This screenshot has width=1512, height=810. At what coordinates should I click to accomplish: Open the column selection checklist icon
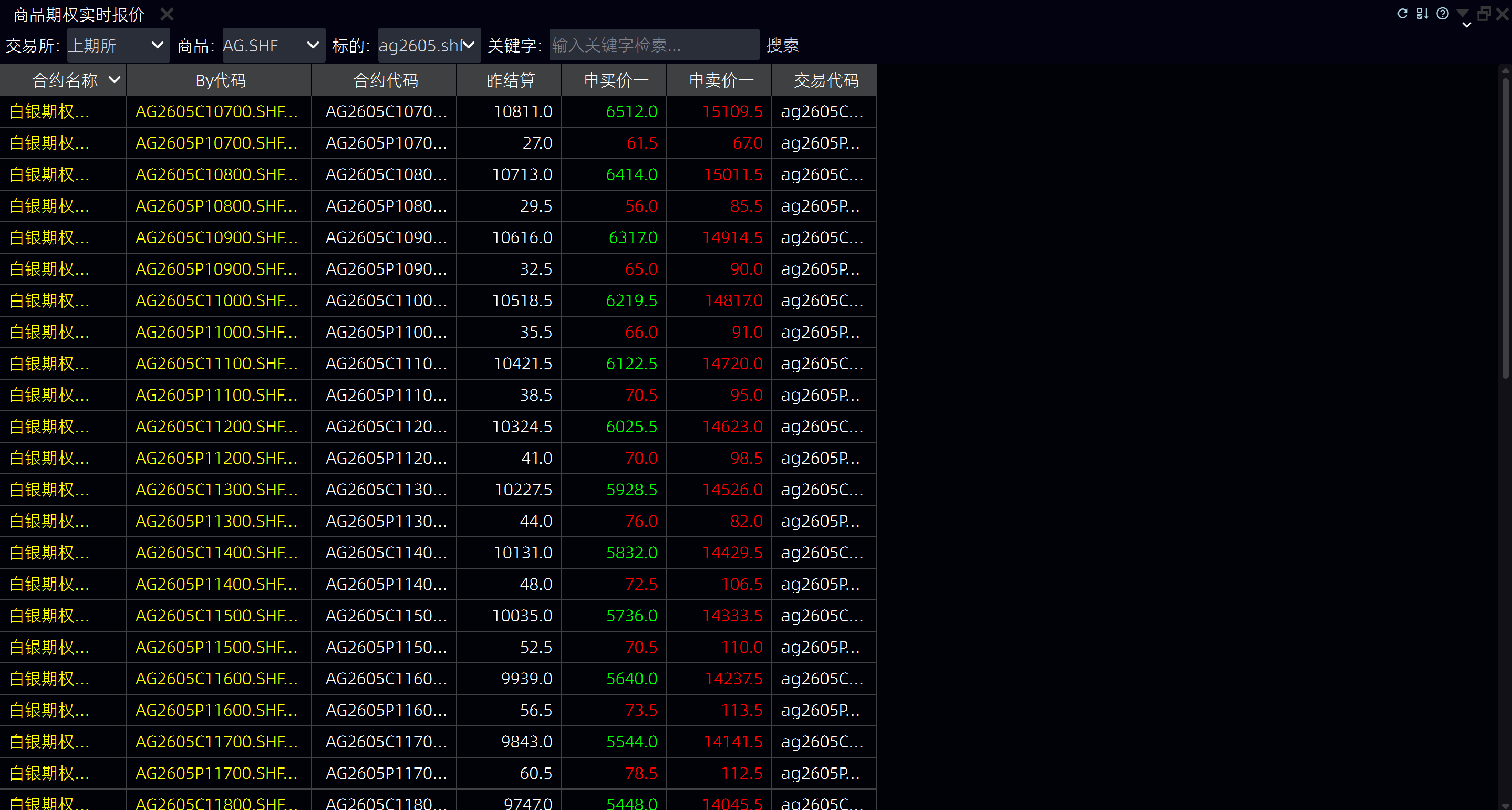[x=1422, y=14]
